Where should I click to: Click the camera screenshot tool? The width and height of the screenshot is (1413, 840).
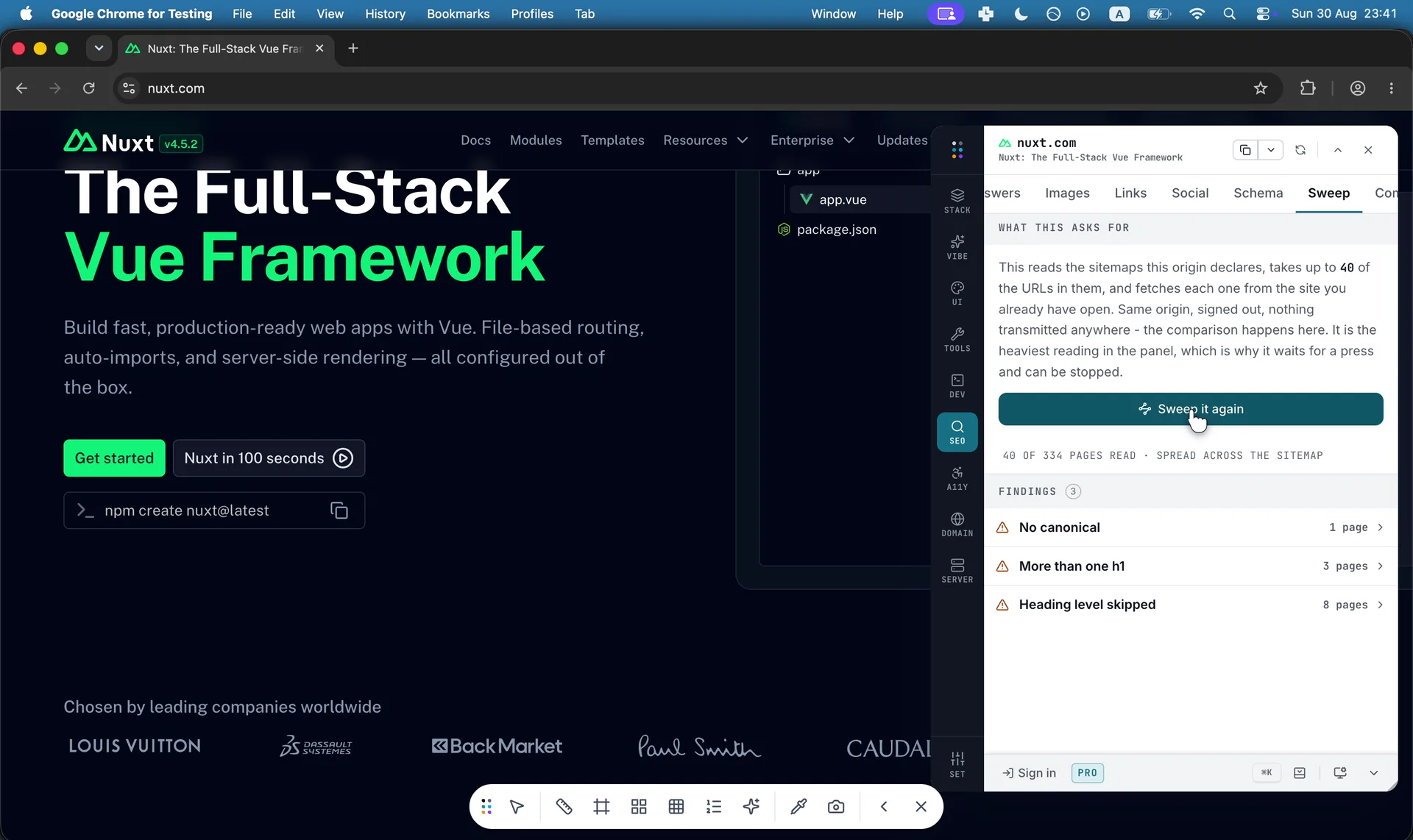click(x=836, y=807)
